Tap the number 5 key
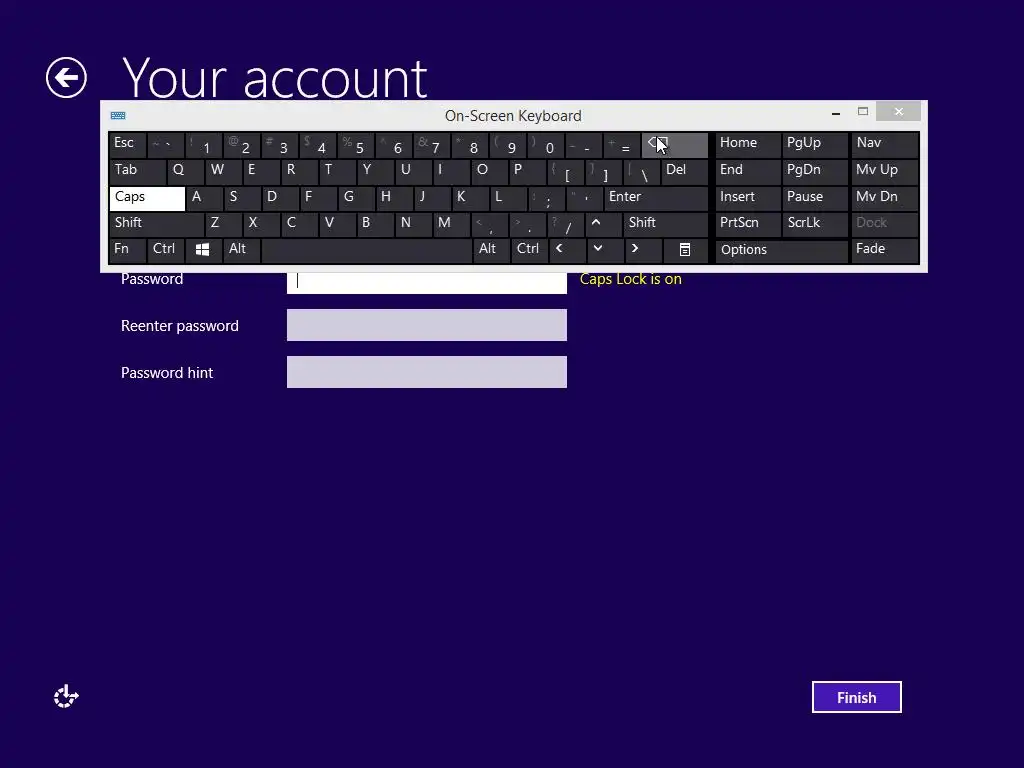1024x768 pixels. (x=356, y=145)
